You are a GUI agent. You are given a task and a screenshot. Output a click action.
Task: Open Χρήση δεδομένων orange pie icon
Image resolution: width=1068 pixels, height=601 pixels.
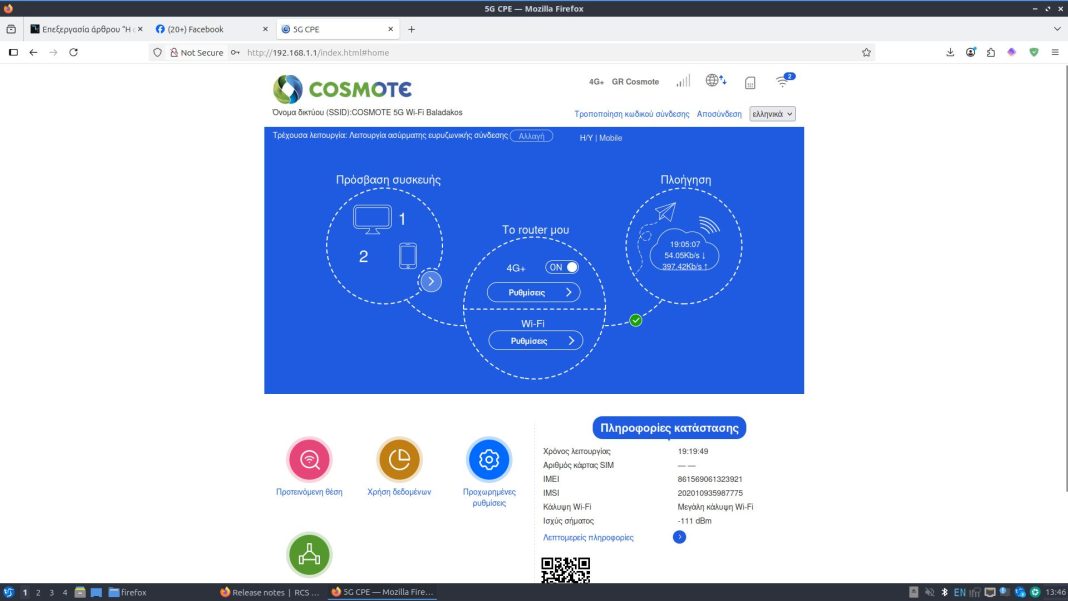click(399, 460)
